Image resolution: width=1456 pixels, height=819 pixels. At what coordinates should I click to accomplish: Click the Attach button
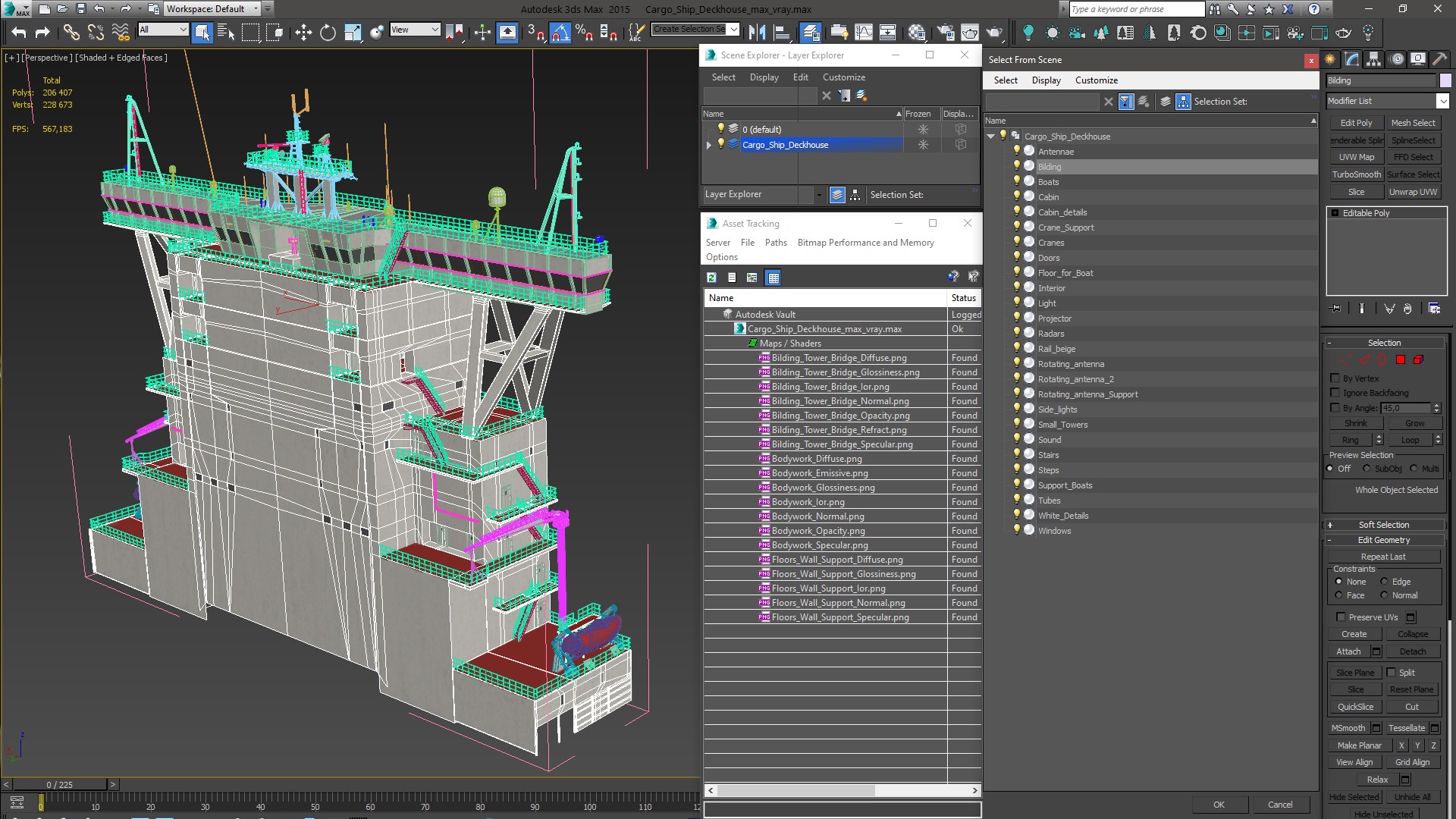pos(1348,651)
